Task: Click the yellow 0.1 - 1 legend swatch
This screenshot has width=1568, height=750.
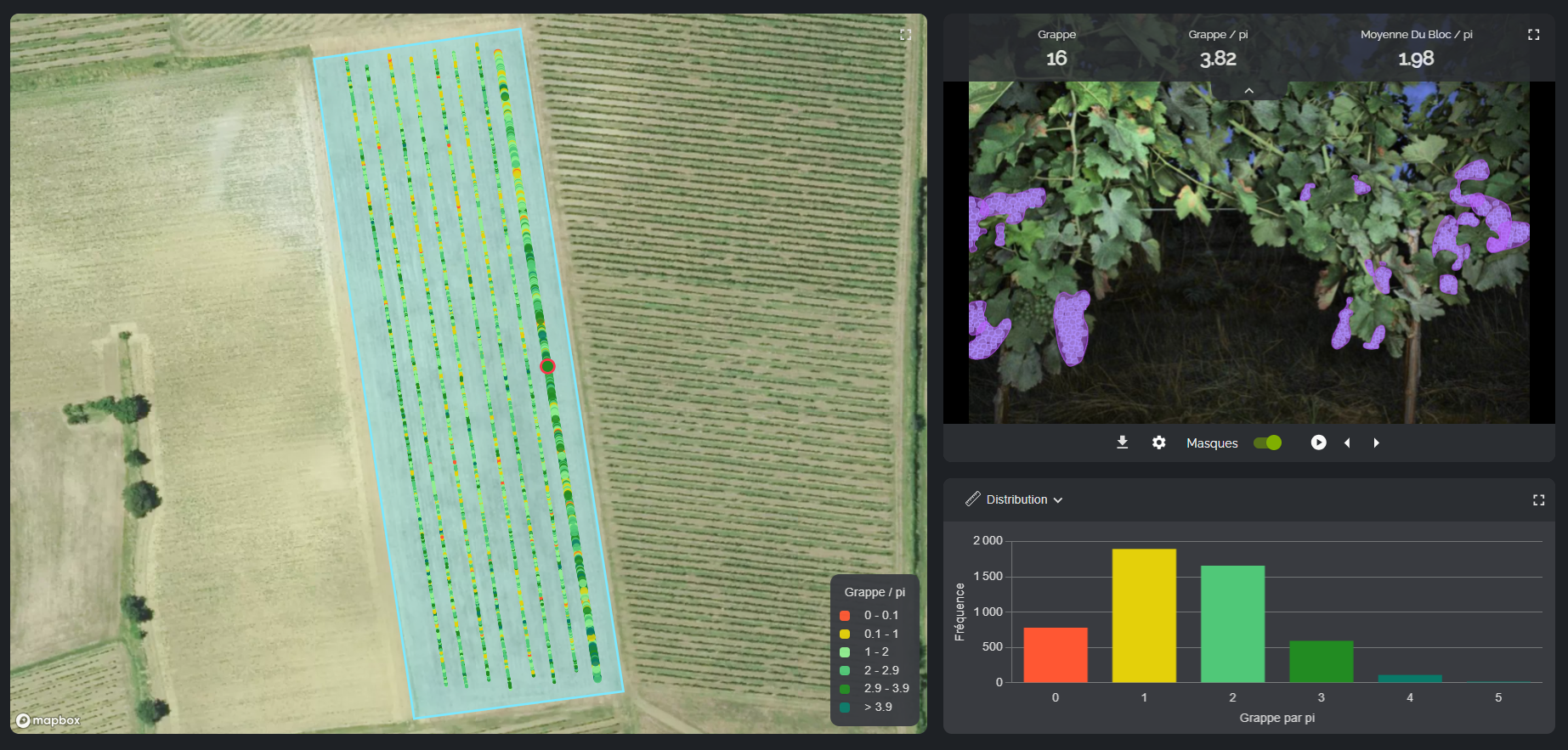Action: coord(845,634)
